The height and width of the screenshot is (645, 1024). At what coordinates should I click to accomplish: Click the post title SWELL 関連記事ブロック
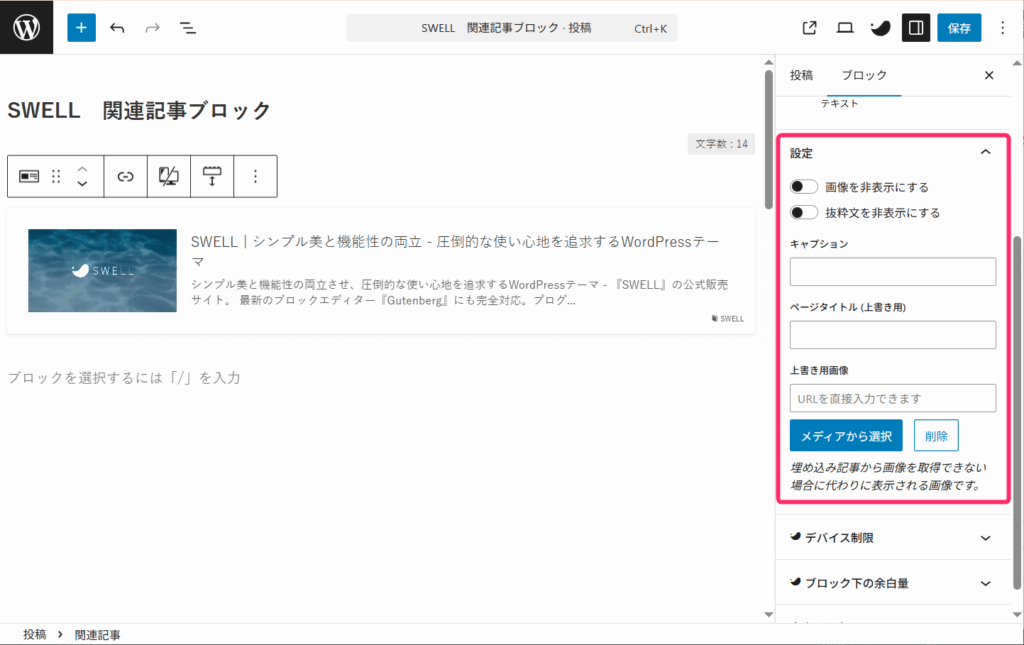click(x=138, y=110)
